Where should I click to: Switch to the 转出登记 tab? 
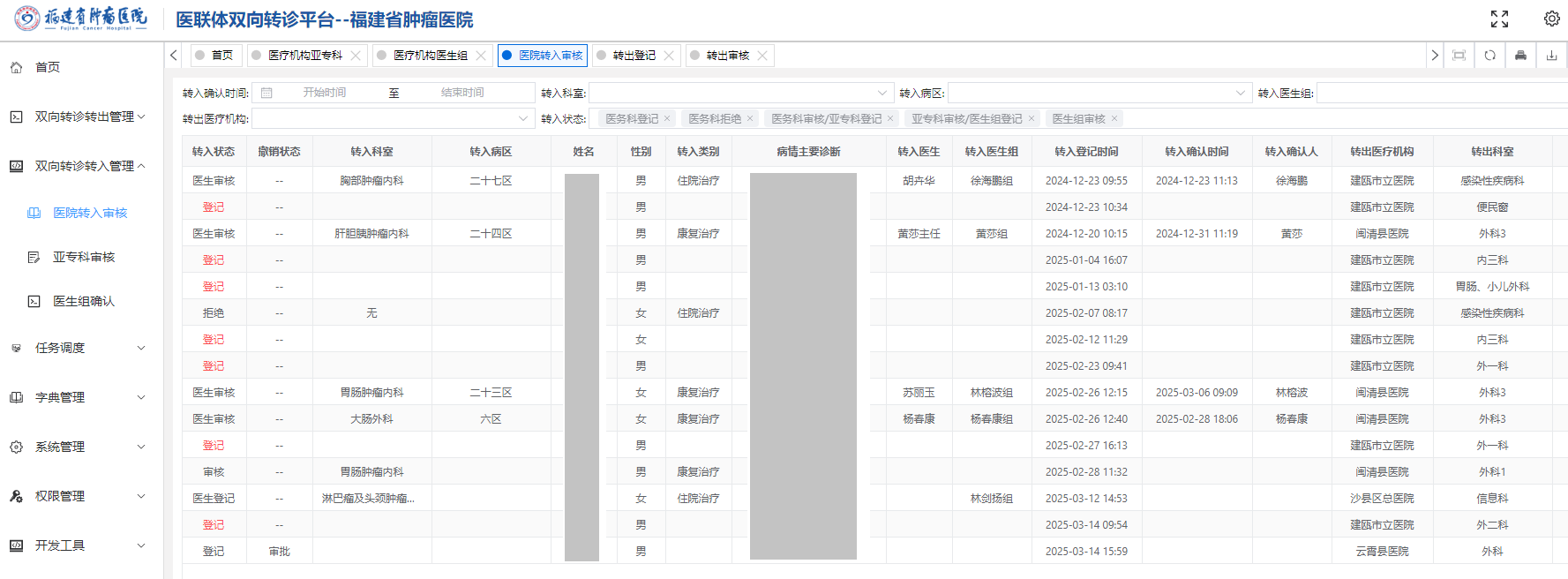[634, 56]
